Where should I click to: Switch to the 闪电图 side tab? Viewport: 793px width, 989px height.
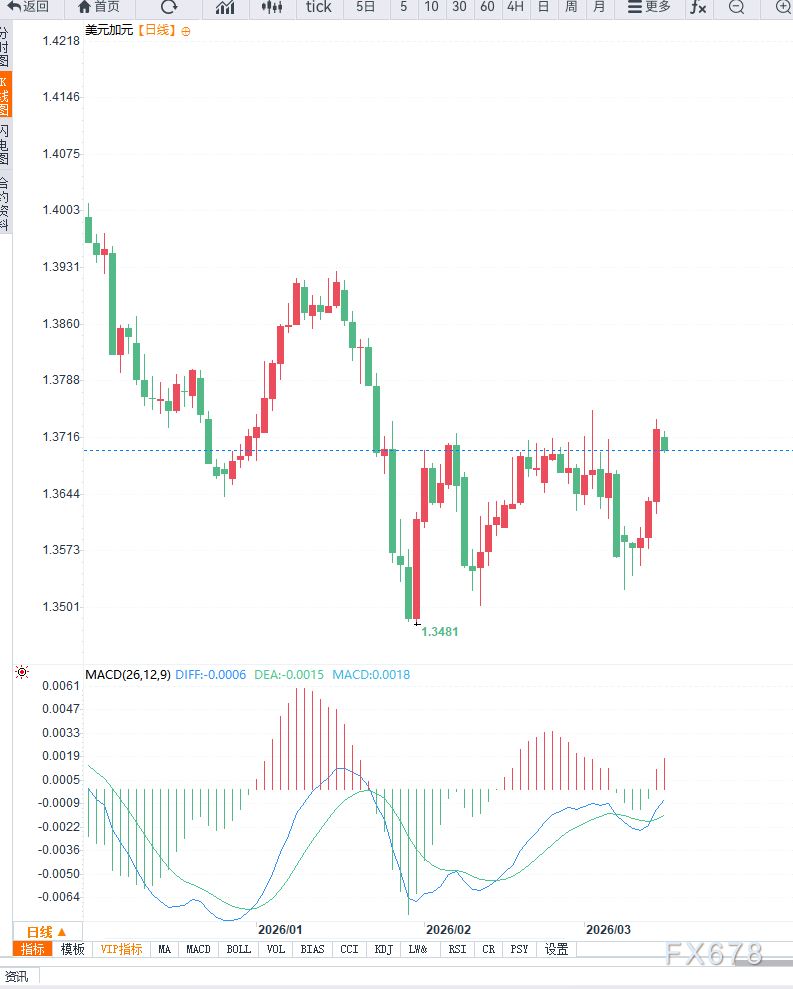point(5,145)
